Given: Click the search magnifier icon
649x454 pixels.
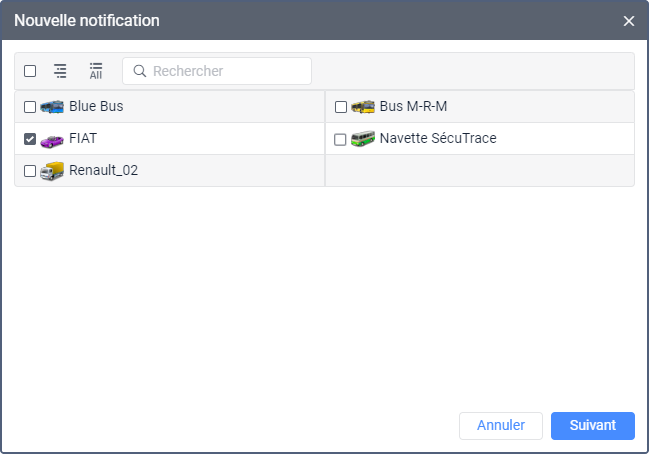Looking at the screenshot, I should (140, 71).
